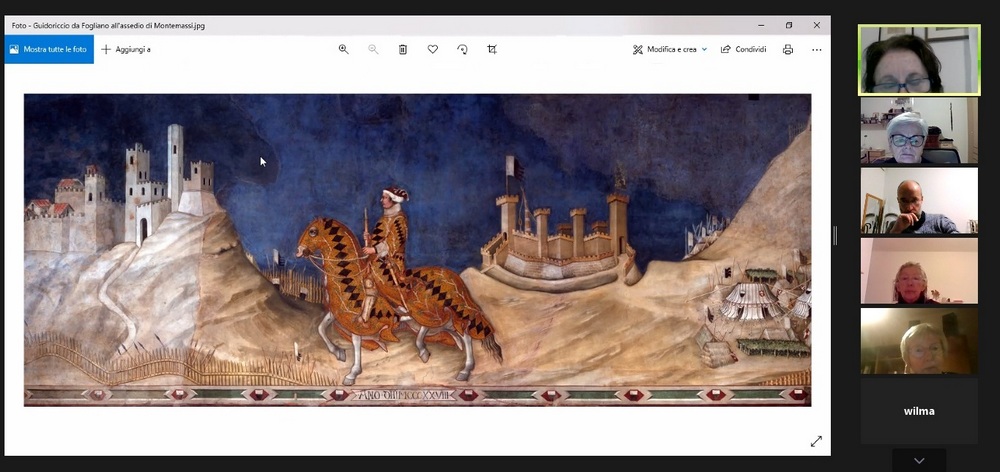
Task: Expand participant list with down chevron
Action: (x=919, y=460)
